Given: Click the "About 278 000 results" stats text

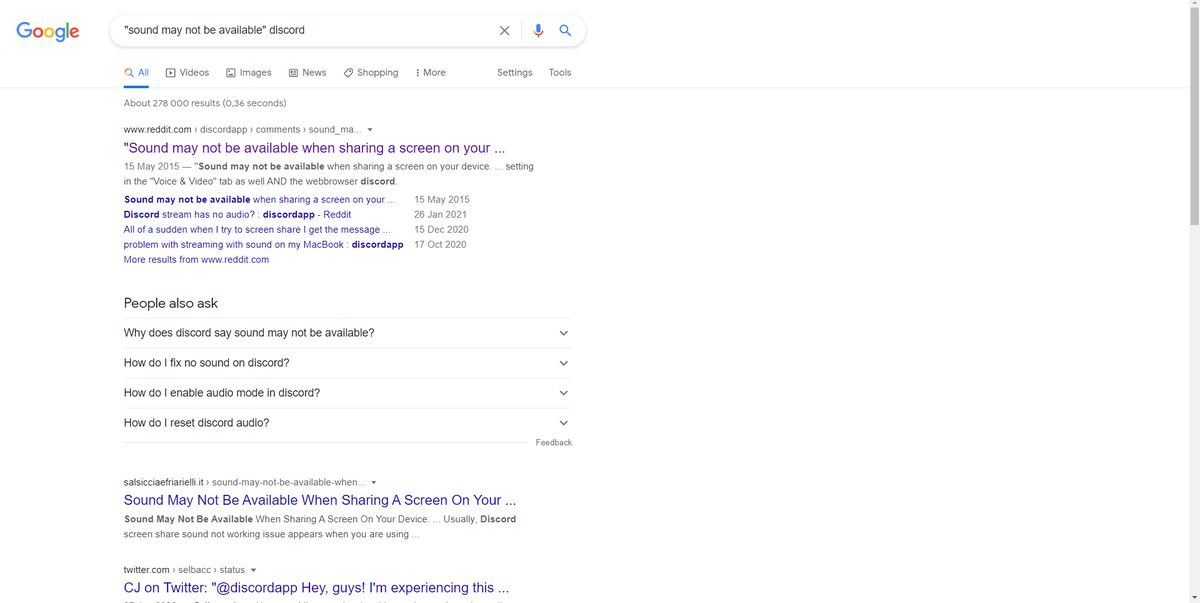Looking at the screenshot, I should coord(205,103).
